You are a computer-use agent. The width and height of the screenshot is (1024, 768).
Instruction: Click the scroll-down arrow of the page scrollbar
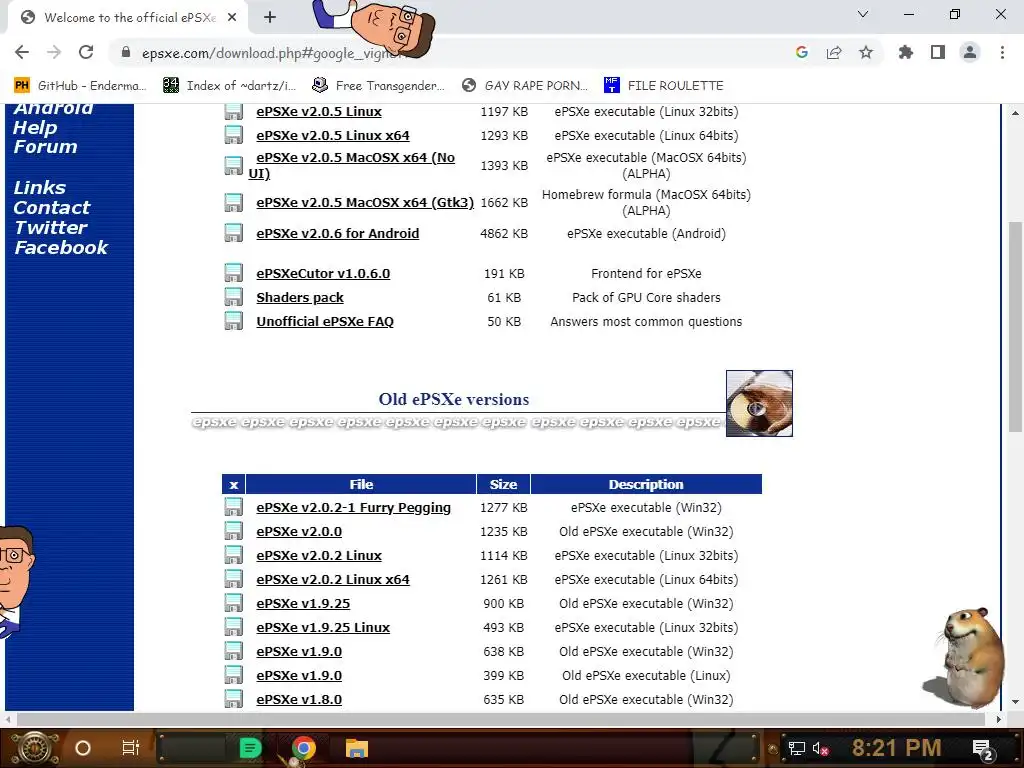tap(1015, 702)
